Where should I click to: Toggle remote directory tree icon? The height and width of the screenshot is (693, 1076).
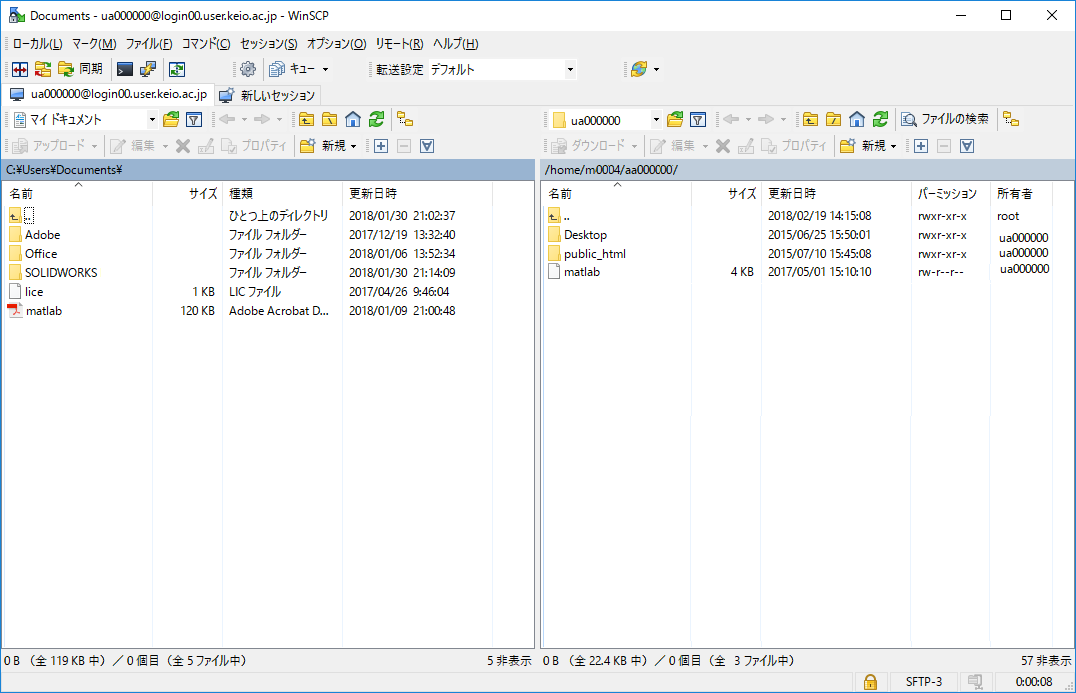pyautogui.click(x=1011, y=119)
